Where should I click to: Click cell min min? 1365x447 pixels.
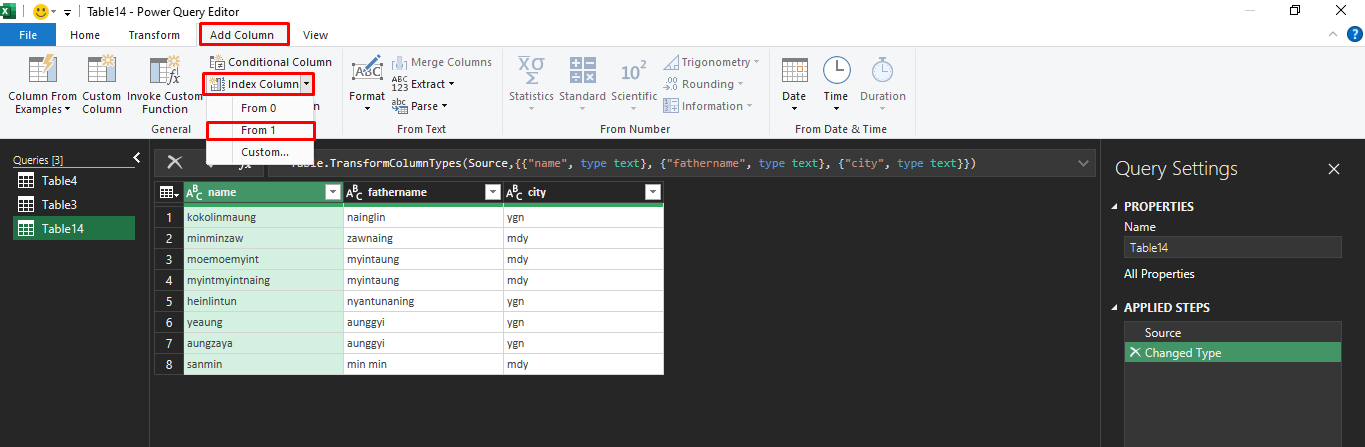click(x=423, y=364)
